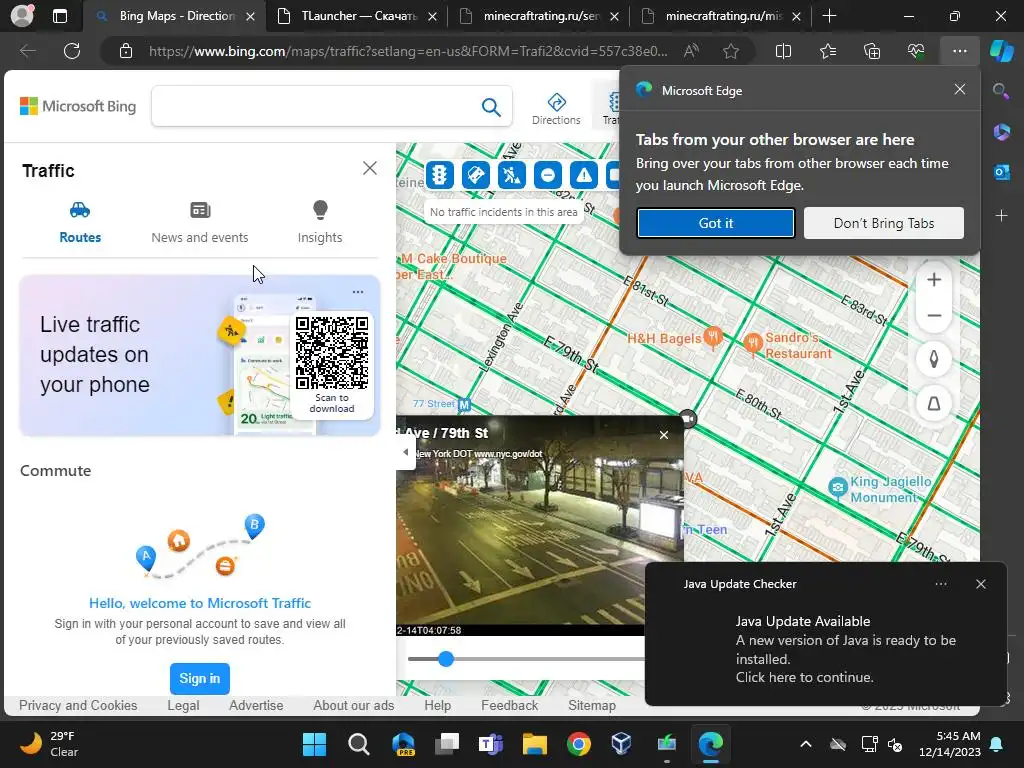The image size is (1024, 768).
Task: Open the Legal footer link
Action: [x=183, y=705]
